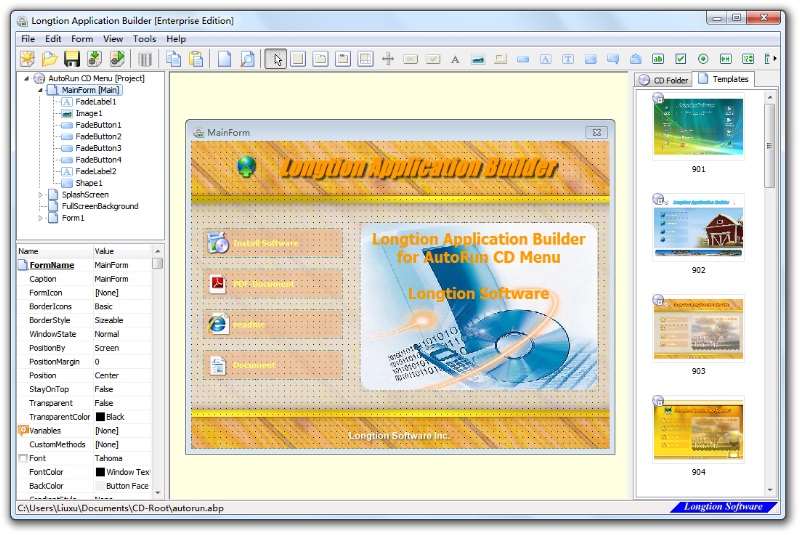Viewport: 800px width, 535px height.
Task: Click the Paste clipboard icon
Action: [197, 59]
